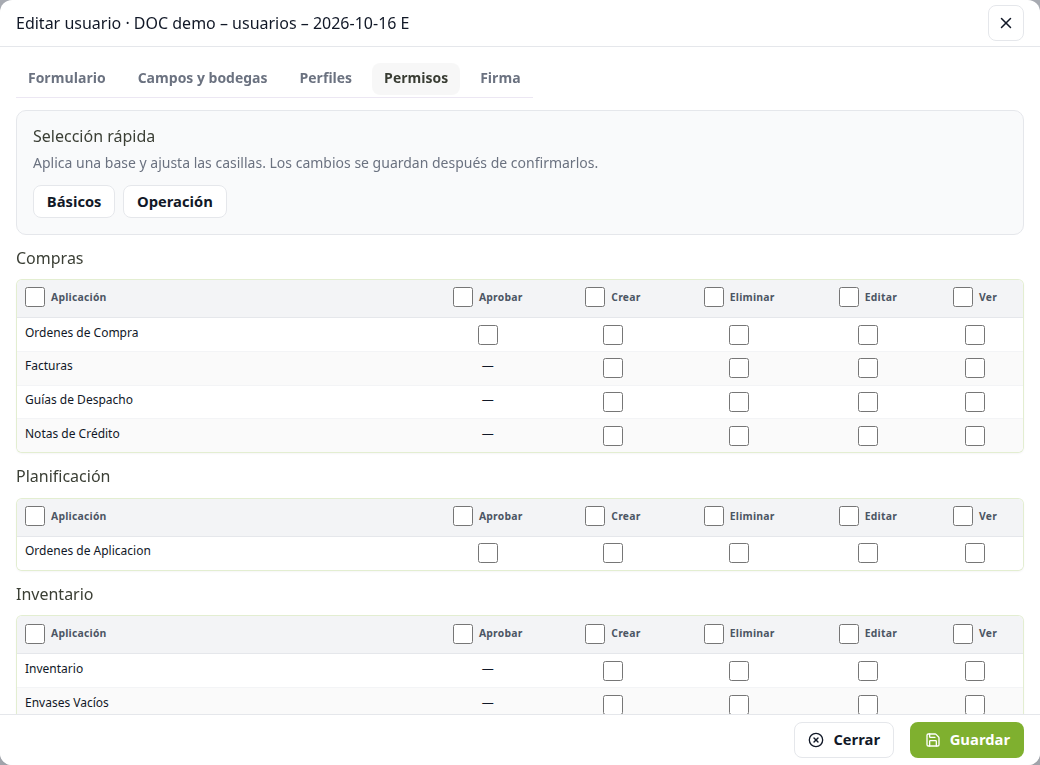Enable Crear in the Inventario application row
This screenshot has height=765, width=1040.
click(x=613, y=671)
